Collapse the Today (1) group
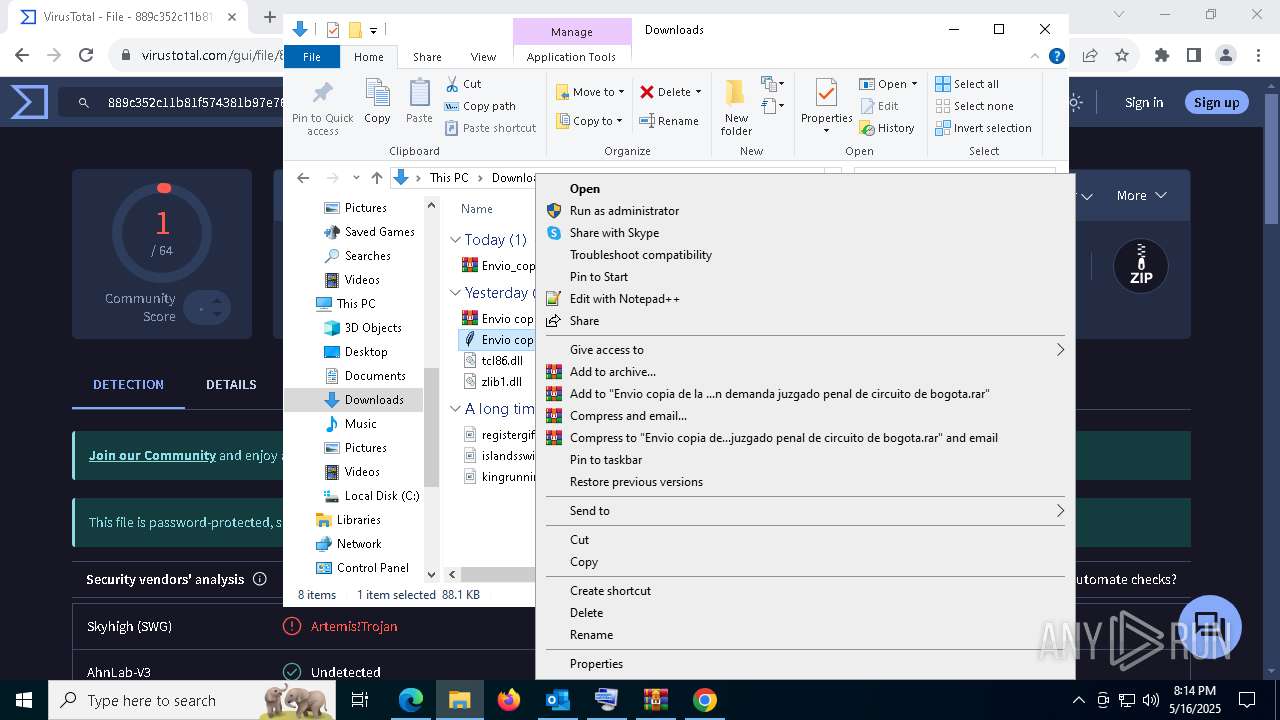The image size is (1280, 720). pos(455,240)
